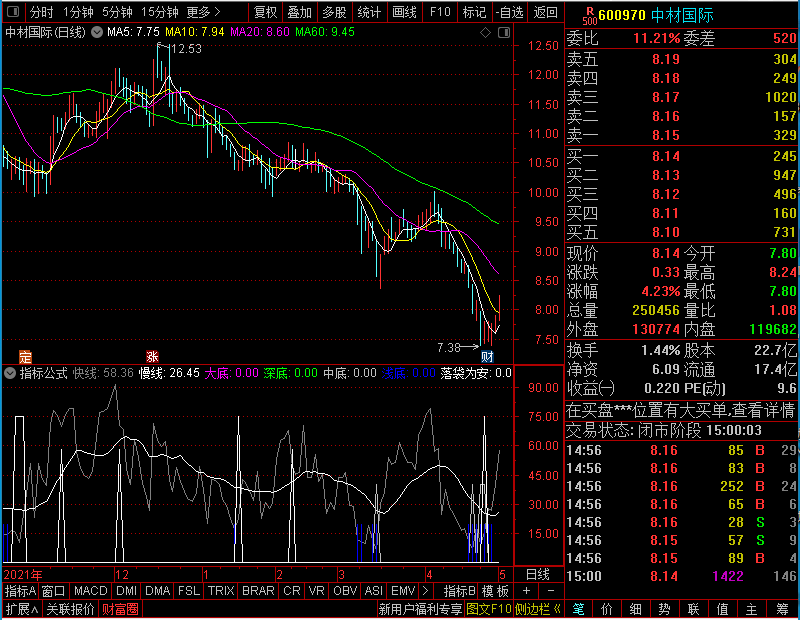Open F10 company information
Image resolution: width=800 pixels, height=620 pixels.
[x=440, y=12]
